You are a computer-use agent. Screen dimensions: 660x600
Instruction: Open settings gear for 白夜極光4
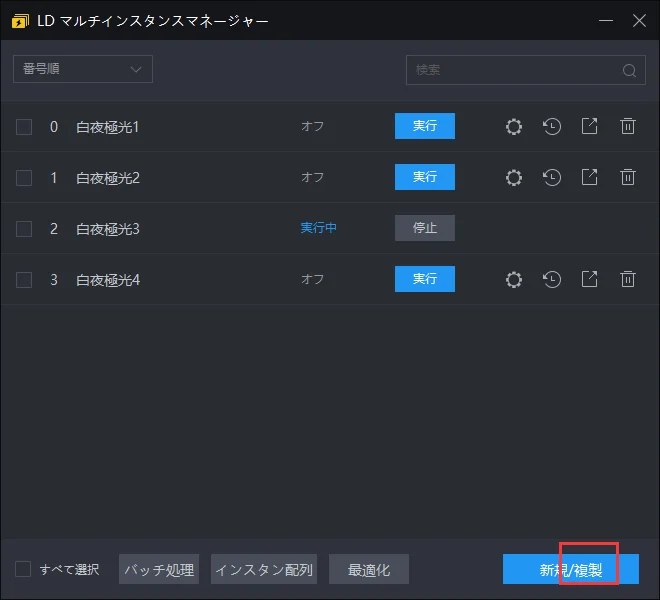pyautogui.click(x=514, y=280)
